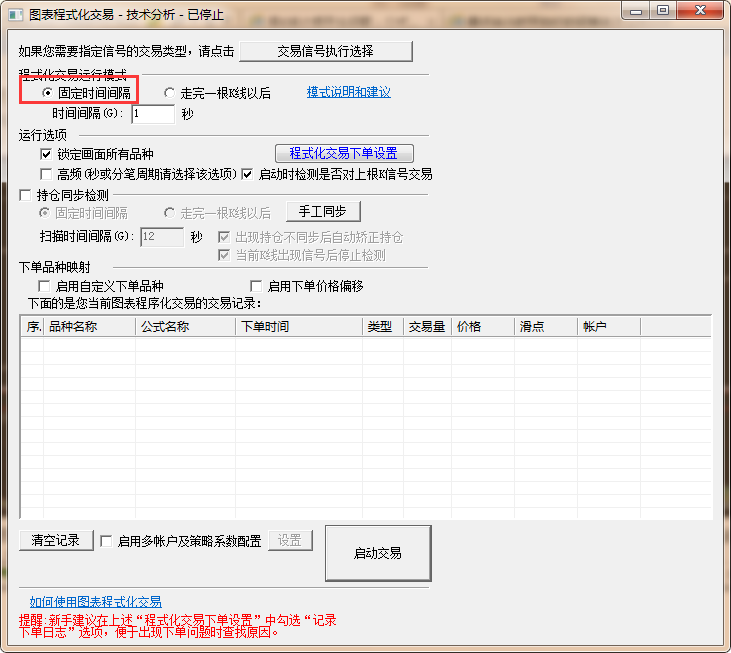Click the 交易量 column header
The width and height of the screenshot is (731, 653).
coord(427,327)
